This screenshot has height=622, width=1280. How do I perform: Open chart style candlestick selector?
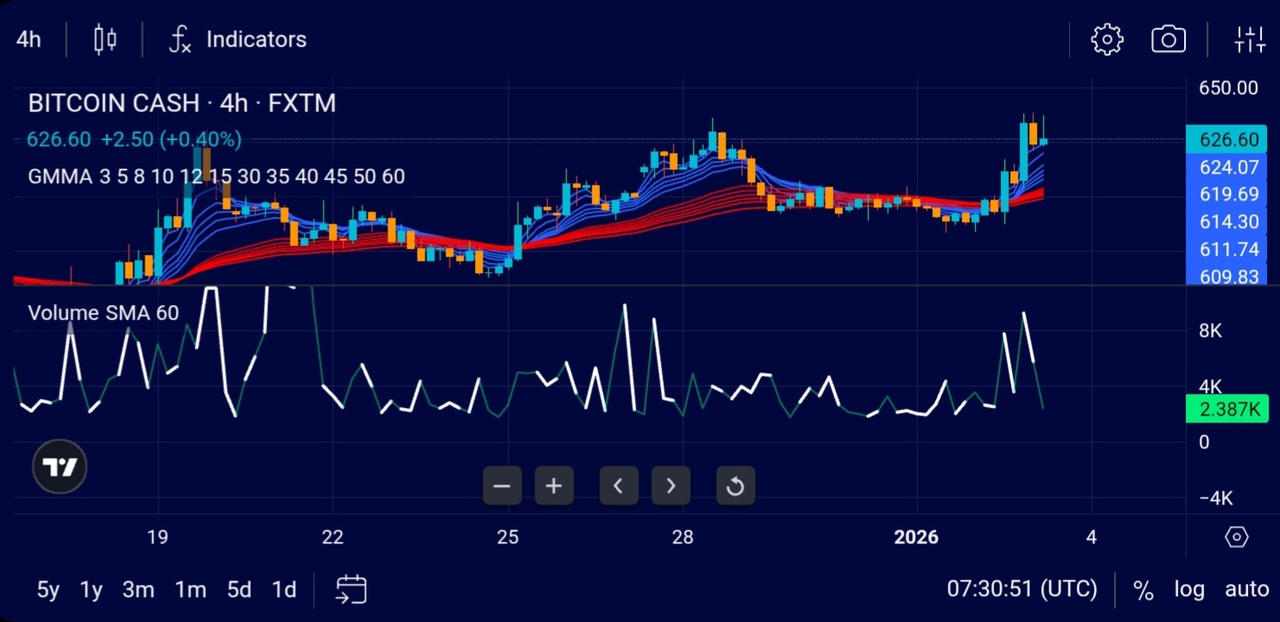[x=105, y=40]
